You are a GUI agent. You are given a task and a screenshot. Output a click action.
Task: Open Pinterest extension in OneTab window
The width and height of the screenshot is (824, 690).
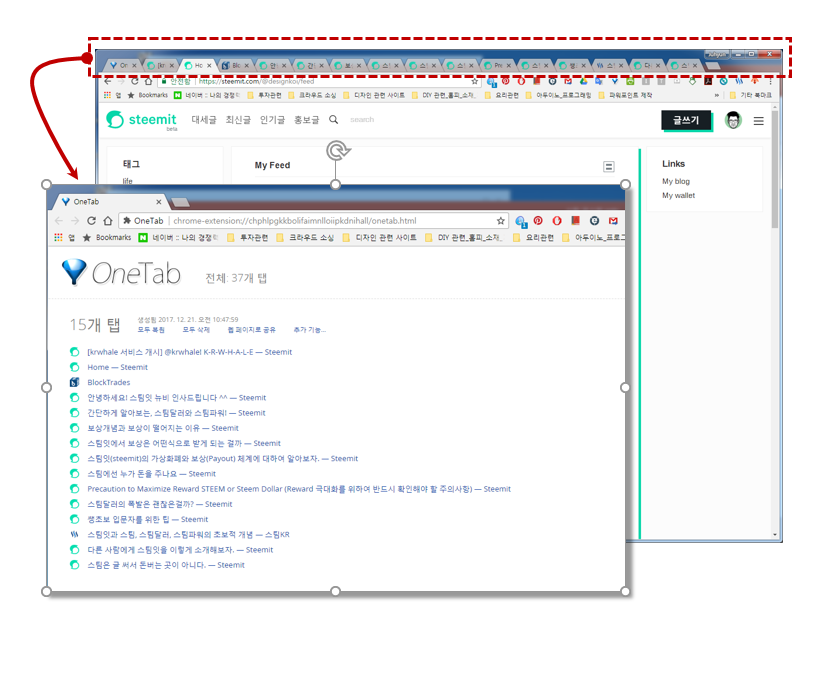coord(538,221)
